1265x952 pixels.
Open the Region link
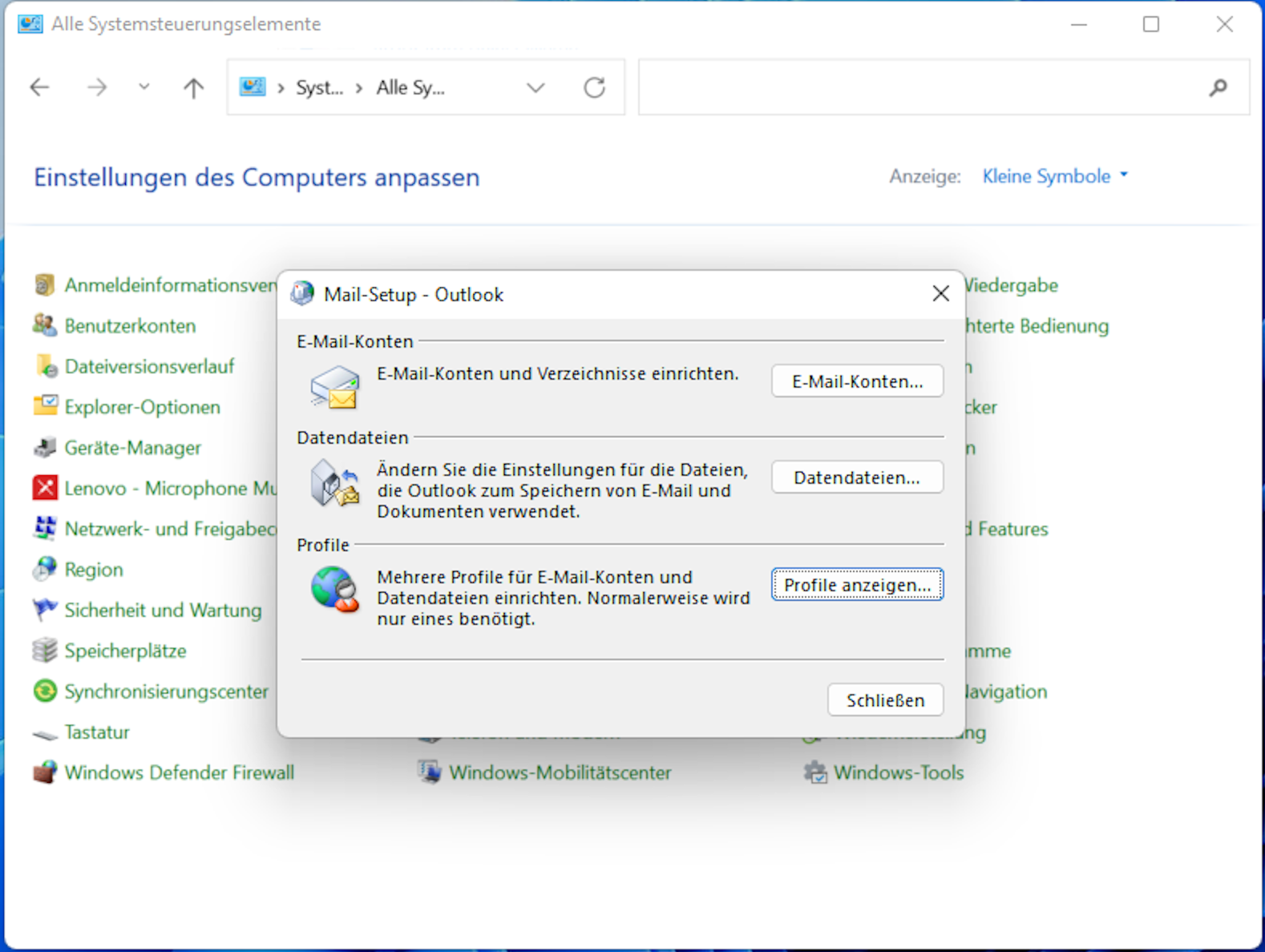tap(94, 570)
